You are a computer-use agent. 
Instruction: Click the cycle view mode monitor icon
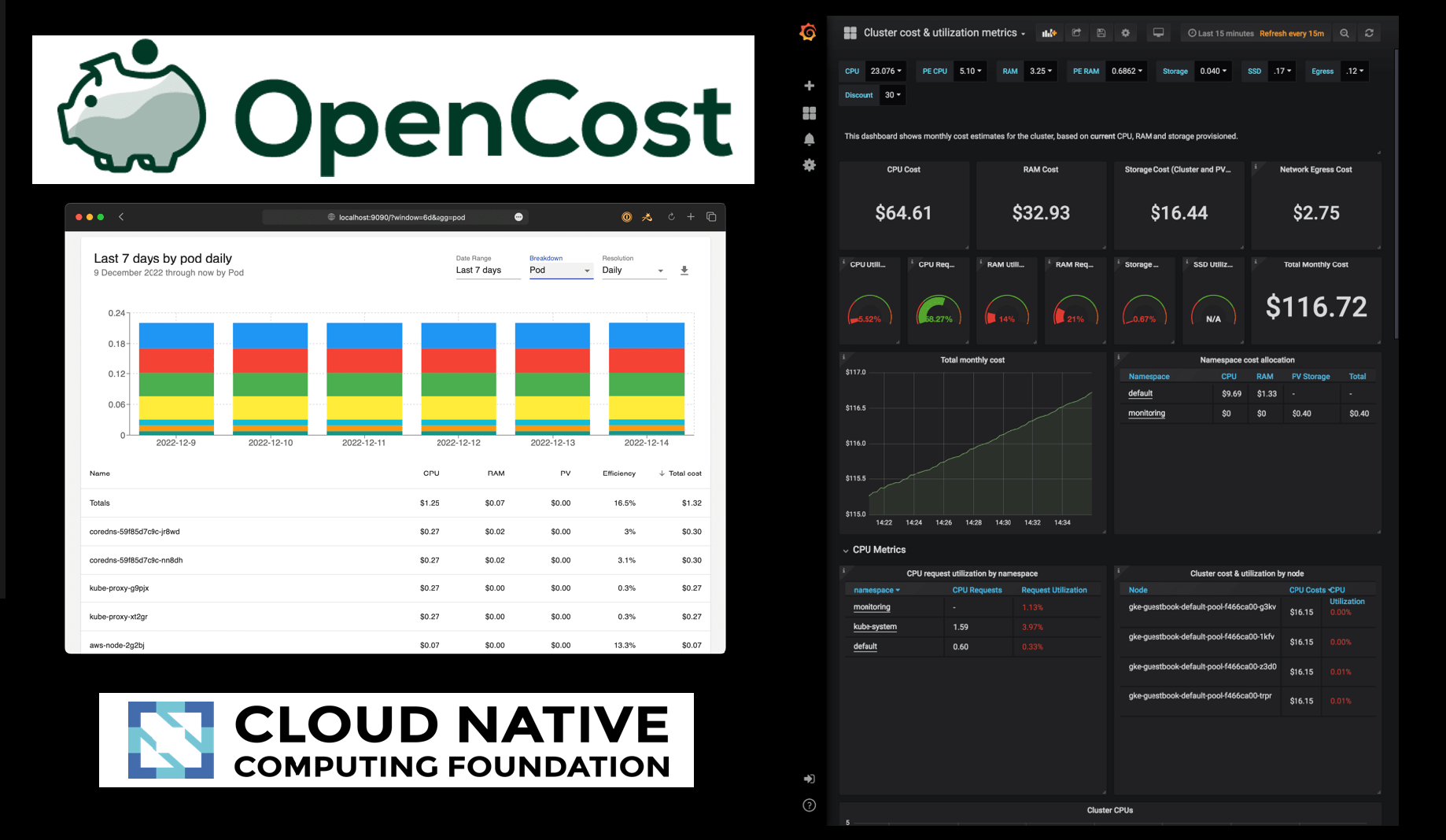pos(1158,33)
